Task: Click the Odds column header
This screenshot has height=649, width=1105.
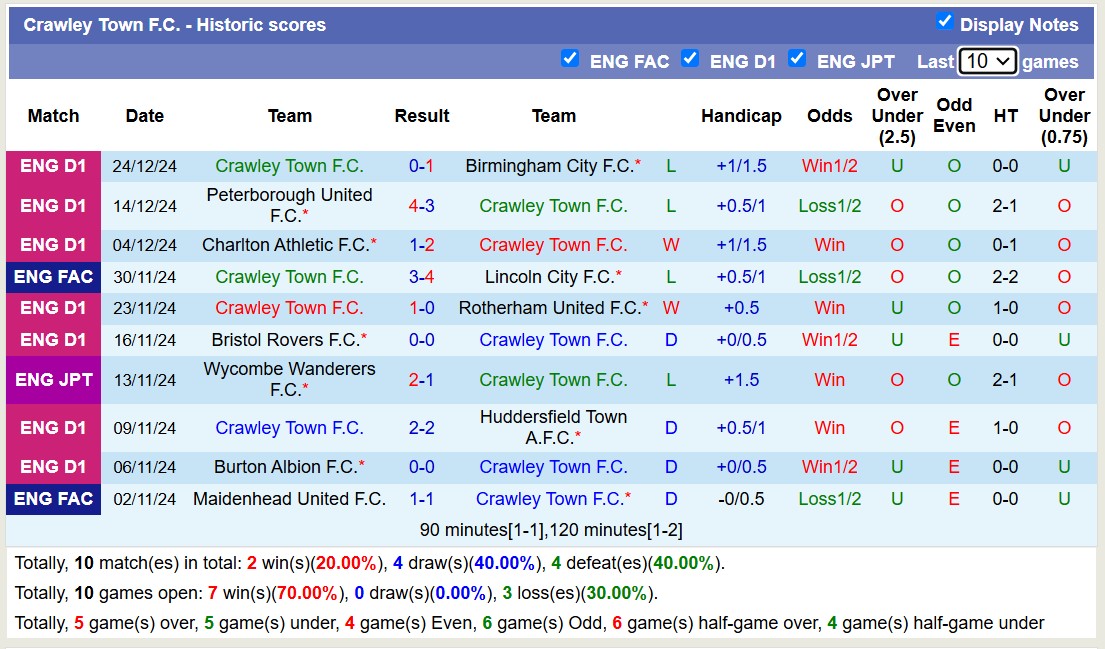Action: click(x=829, y=116)
